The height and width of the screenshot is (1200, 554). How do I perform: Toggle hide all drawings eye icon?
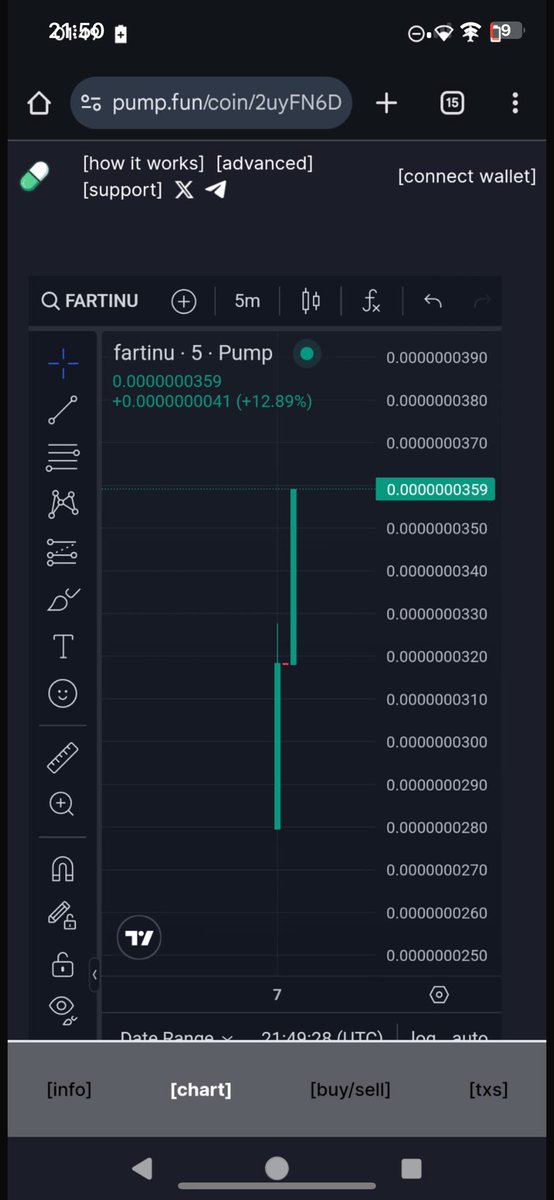pyautogui.click(x=63, y=1009)
